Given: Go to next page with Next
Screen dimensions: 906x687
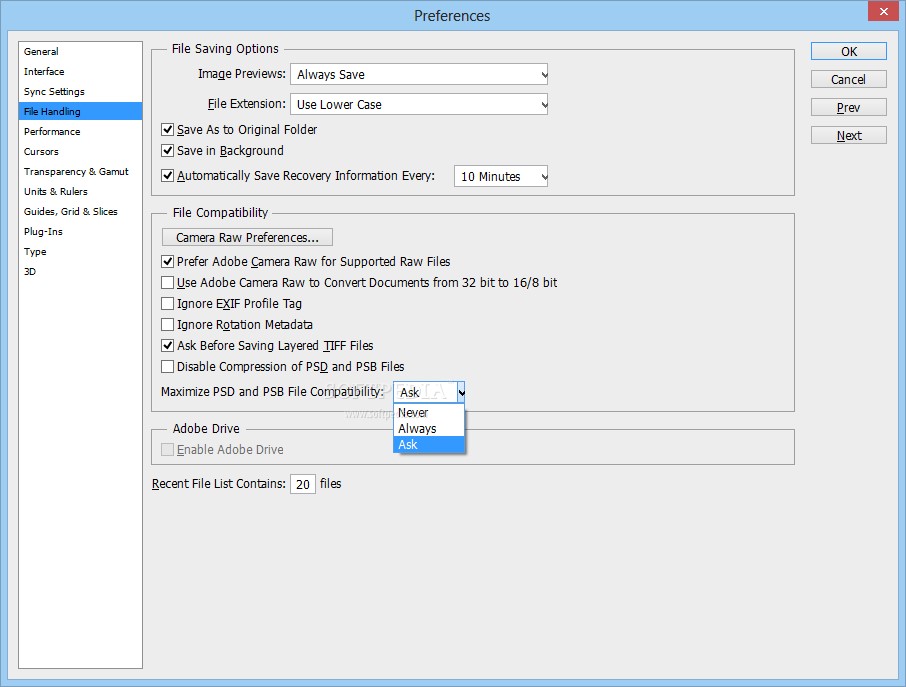Looking at the screenshot, I should click(x=849, y=135).
